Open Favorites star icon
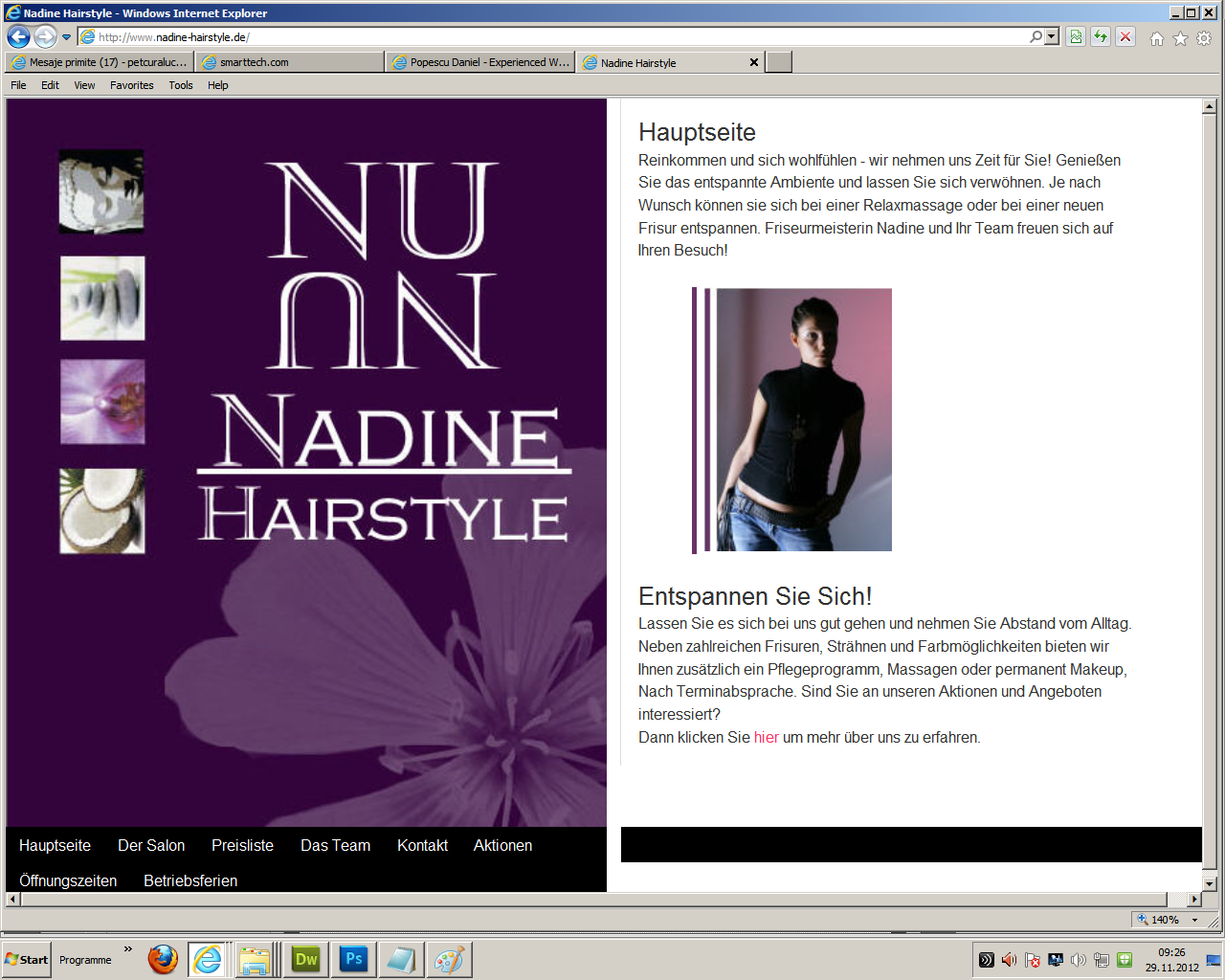Viewport: 1225px width, 980px height. point(1180,38)
